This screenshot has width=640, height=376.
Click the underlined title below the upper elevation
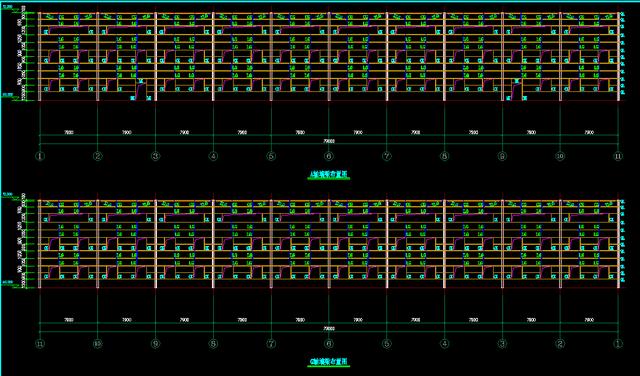(x=329, y=175)
